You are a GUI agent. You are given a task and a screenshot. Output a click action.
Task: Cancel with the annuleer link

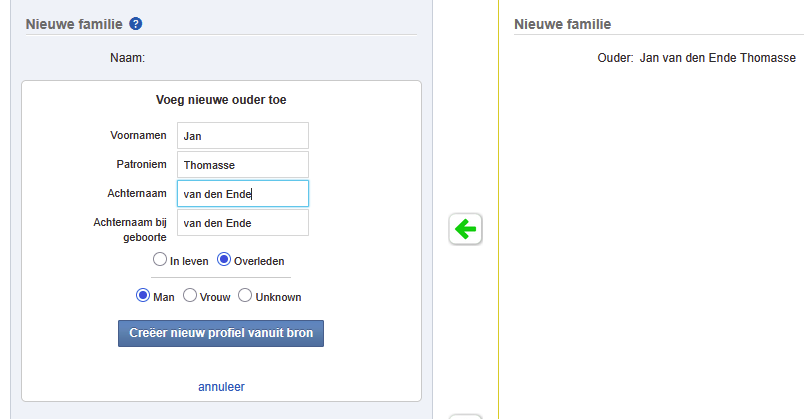[x=221, y=386]
